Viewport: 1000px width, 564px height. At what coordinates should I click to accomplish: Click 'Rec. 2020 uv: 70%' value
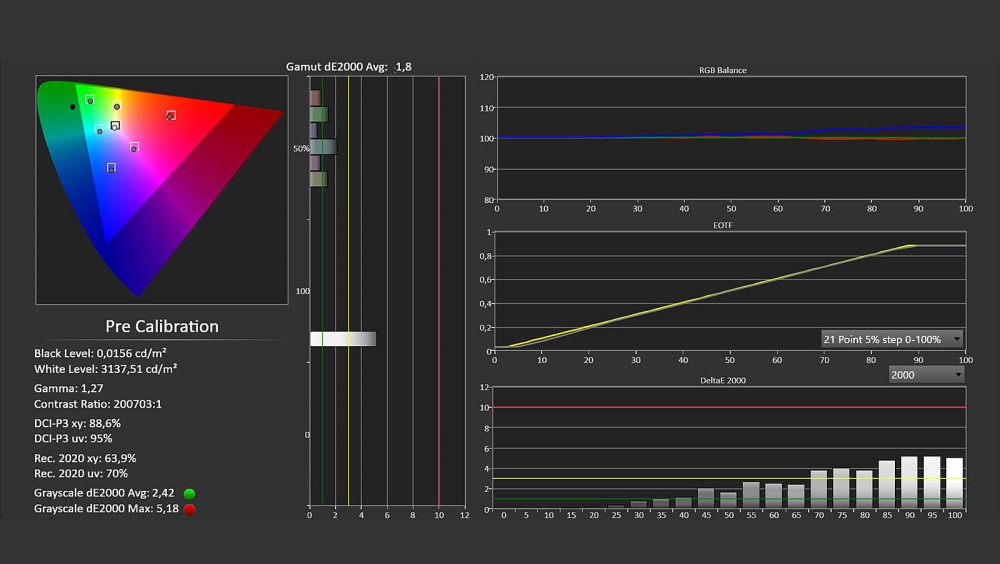[x=81, y=473]
